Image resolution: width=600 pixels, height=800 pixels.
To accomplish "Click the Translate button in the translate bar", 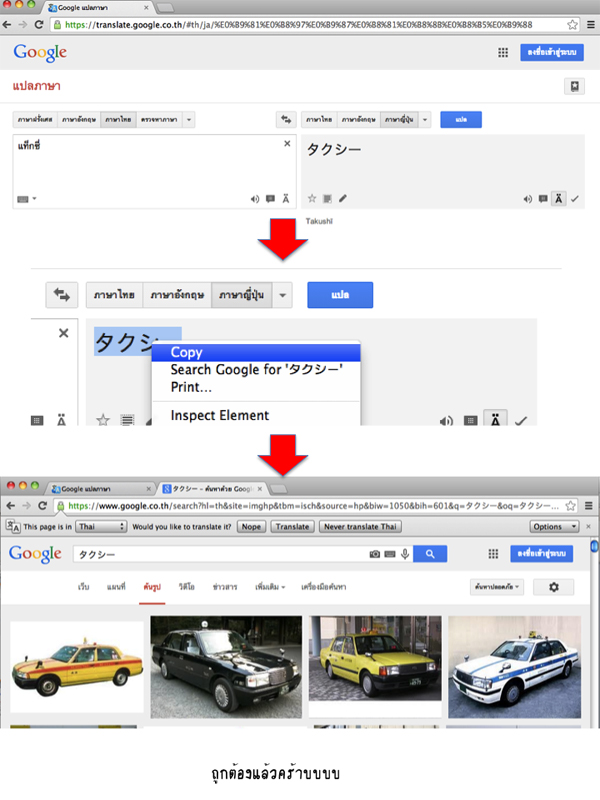I will pos(292,527).
